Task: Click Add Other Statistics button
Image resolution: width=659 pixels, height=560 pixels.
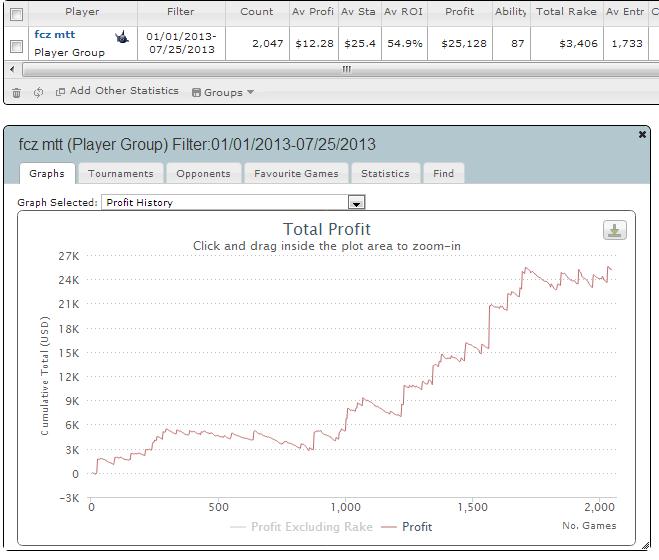Action: tap(117, 91)
